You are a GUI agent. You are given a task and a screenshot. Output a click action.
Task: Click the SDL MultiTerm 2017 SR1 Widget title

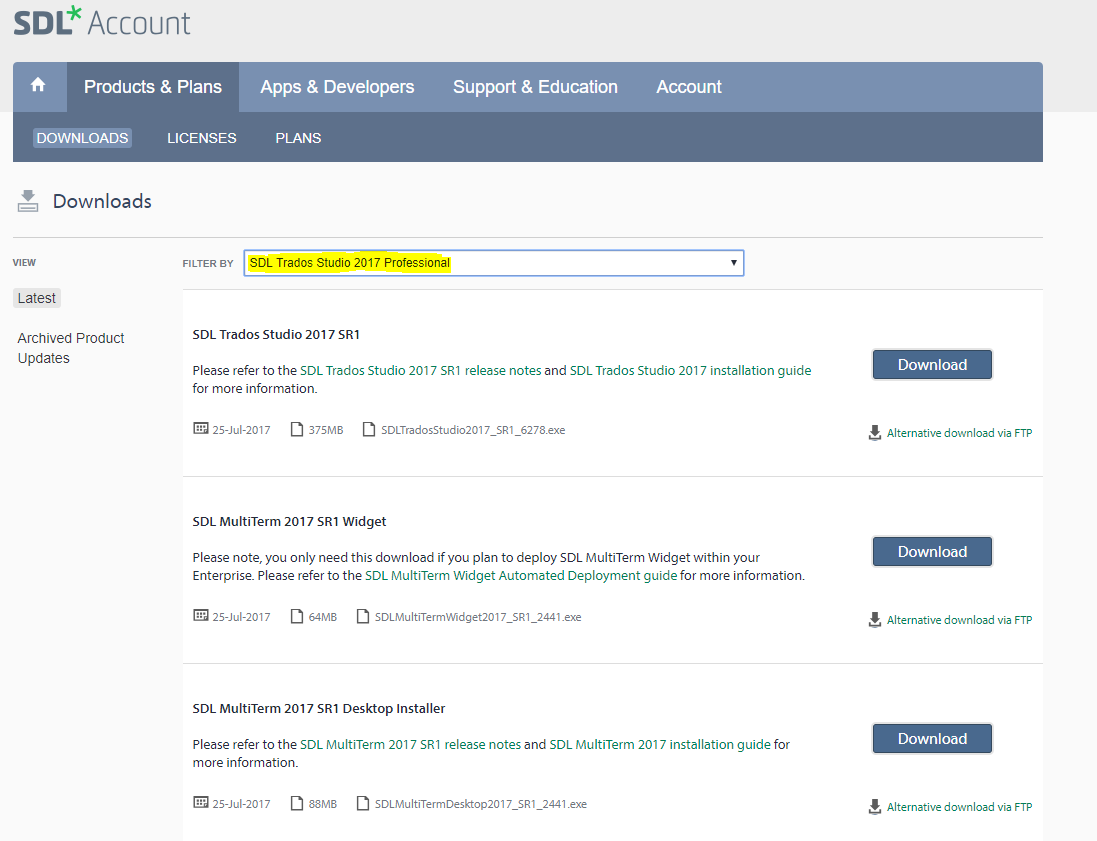pos(289,521)
